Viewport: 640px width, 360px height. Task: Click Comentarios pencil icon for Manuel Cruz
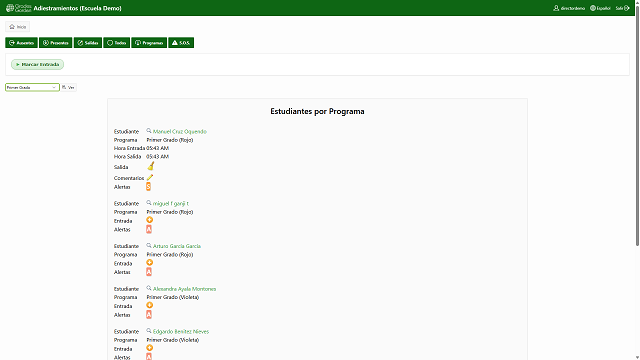pyautogui.click(x=150, y=178)
